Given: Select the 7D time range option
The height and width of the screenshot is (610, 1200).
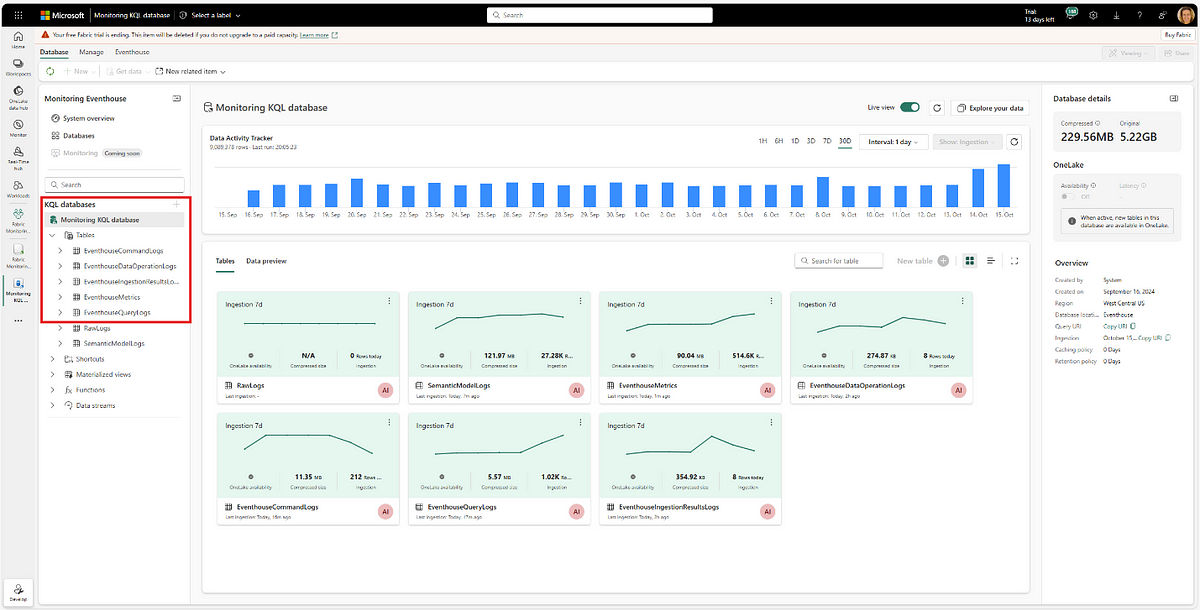Looking at the screenshot, I should 827,142.
